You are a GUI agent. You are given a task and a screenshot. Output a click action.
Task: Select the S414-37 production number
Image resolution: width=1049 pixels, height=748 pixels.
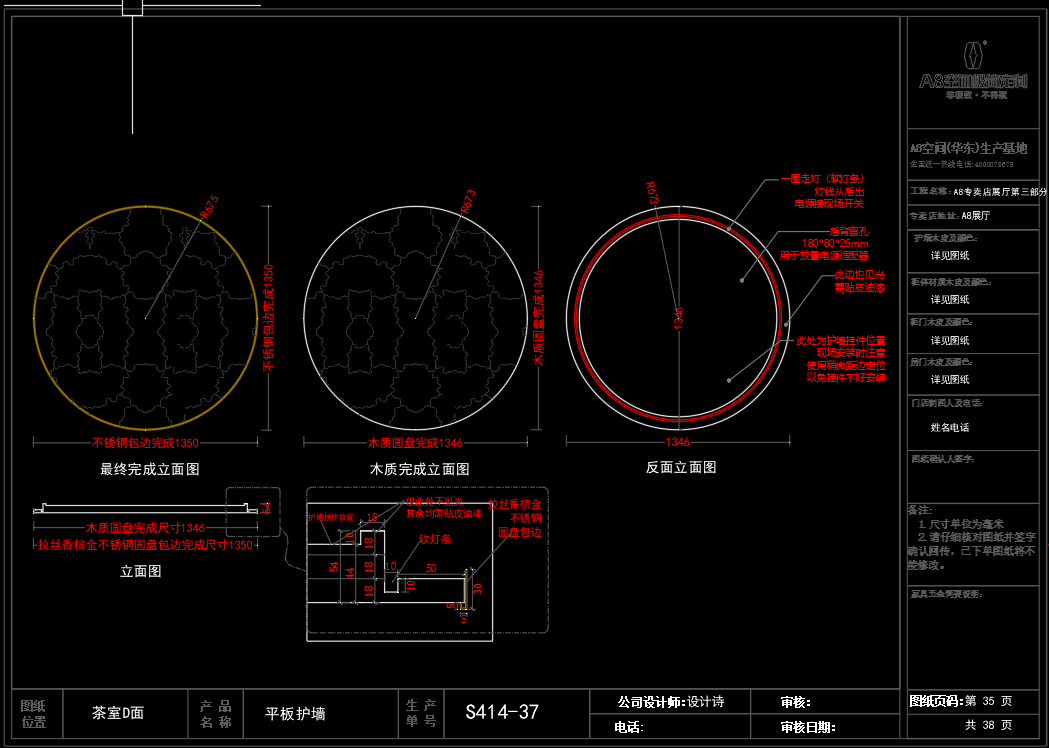point(502,712)
